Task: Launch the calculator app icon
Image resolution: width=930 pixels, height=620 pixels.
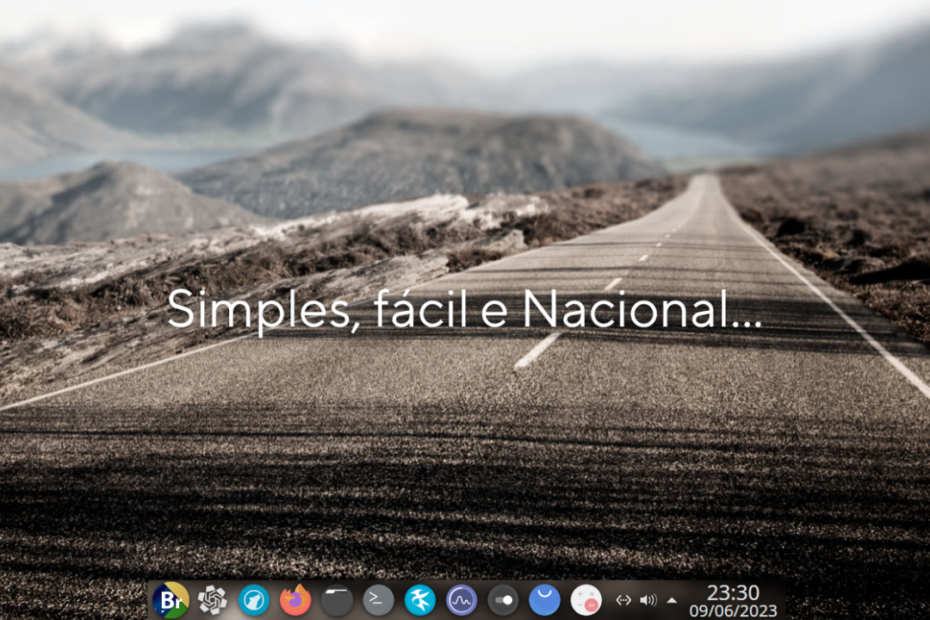Action: coord(586,600)
